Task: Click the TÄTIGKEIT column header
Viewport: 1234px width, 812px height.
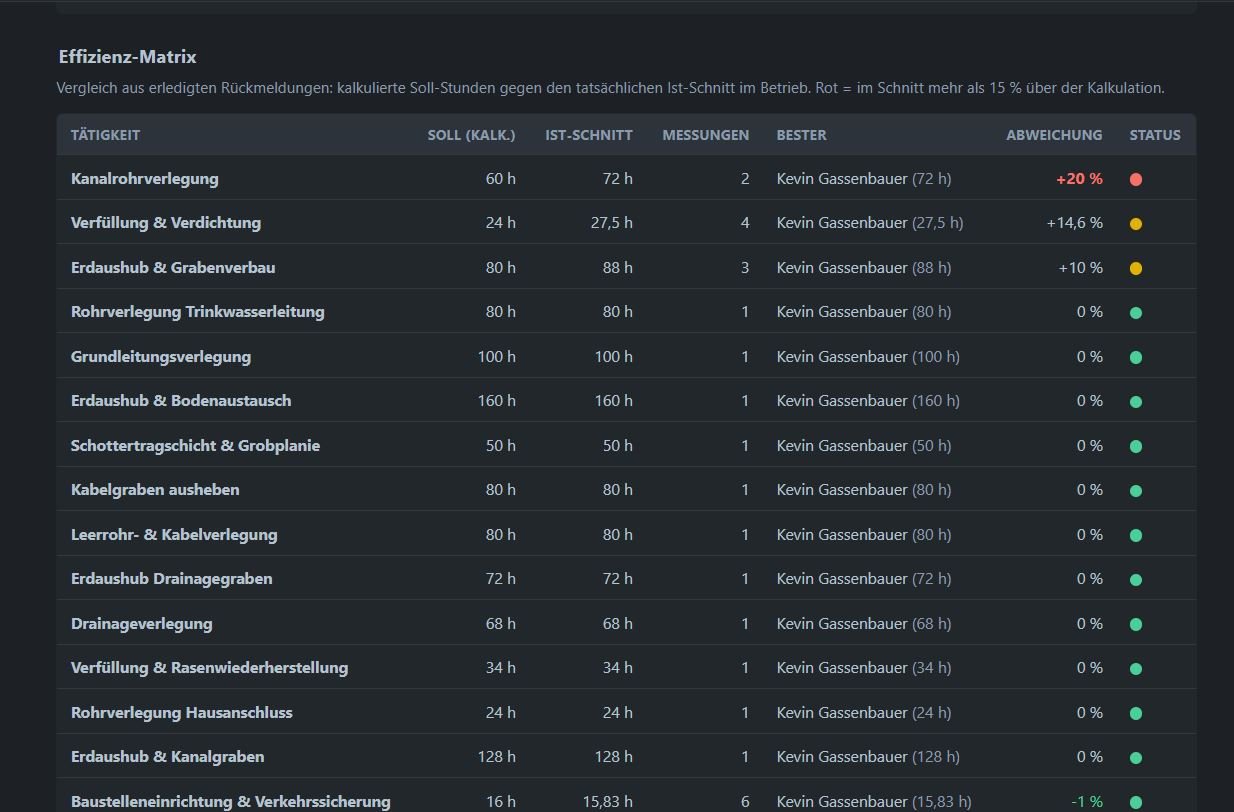Action: coord(105,135)
